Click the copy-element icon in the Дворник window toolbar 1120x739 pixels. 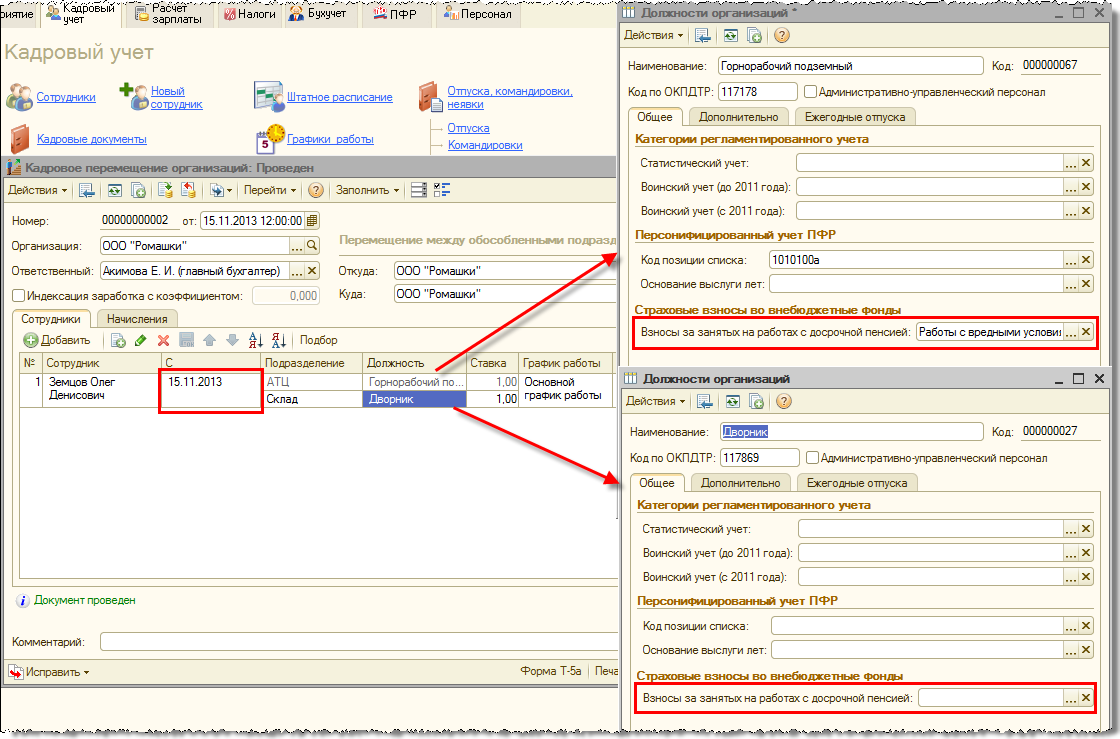756,401
